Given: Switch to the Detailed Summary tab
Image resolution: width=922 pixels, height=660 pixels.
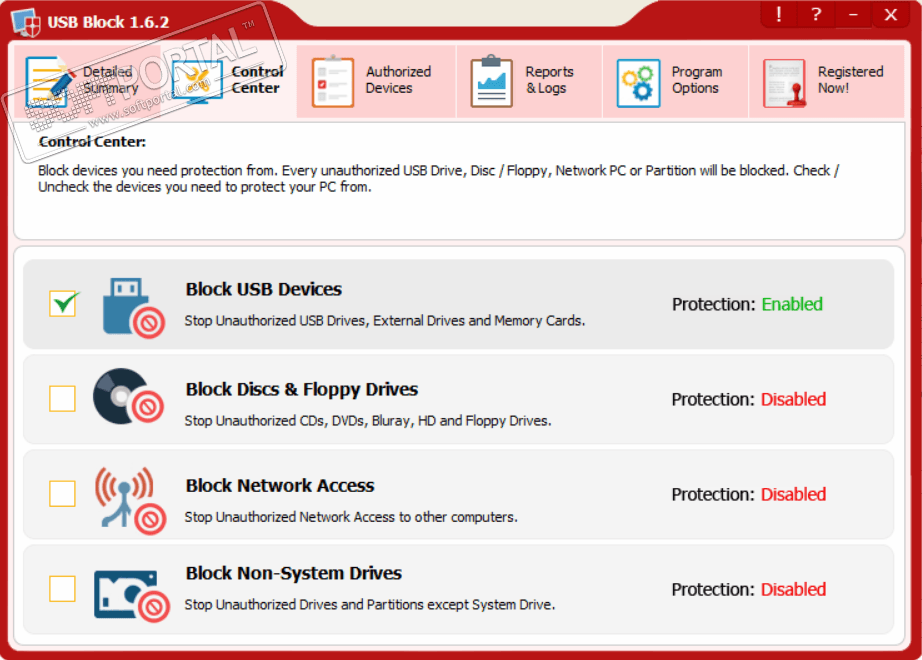Looking at the screenshot, I should coord(87,81).
